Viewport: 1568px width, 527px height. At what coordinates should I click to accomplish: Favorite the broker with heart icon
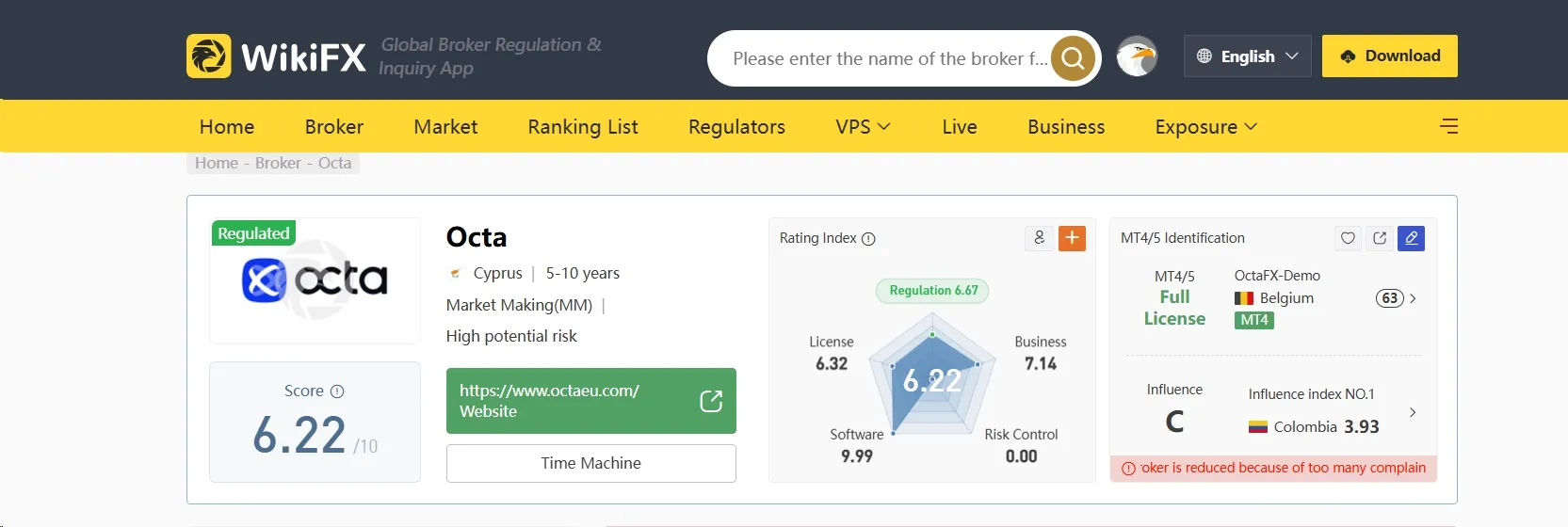pos(1348,238)
